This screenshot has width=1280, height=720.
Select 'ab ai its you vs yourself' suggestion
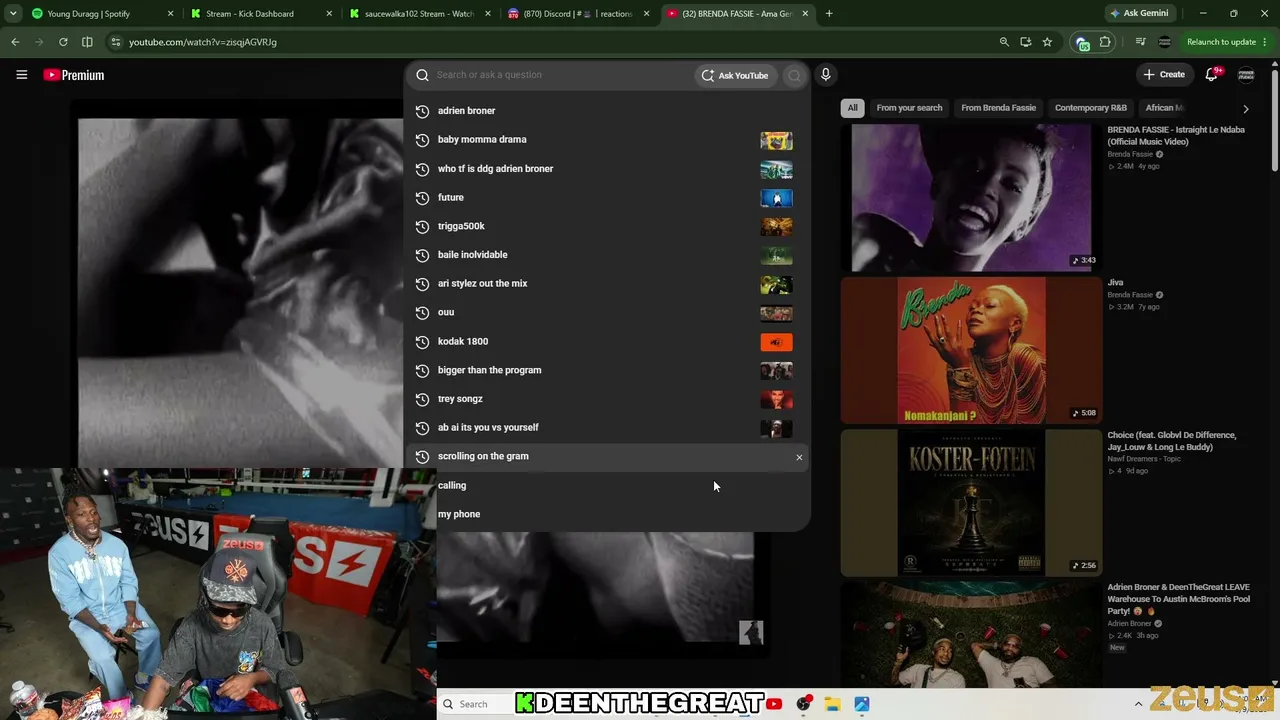click(606, 428)
